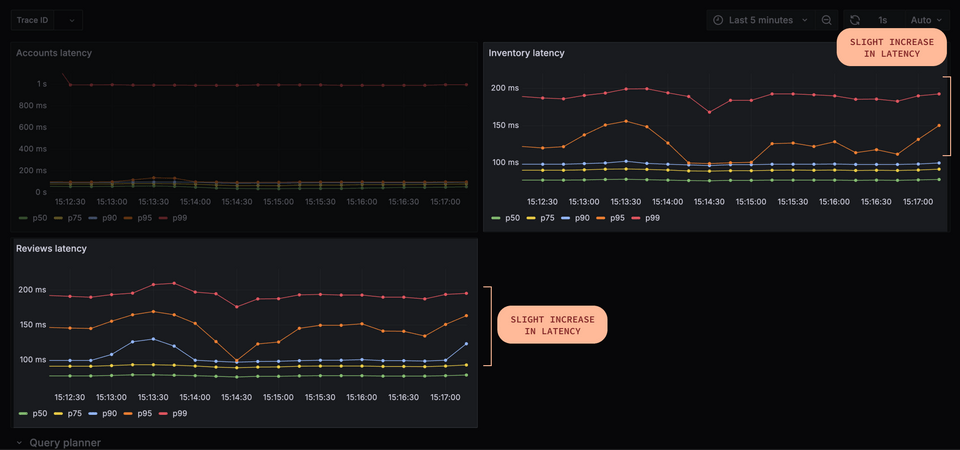Click the 200 ms axis label in Inventory latency
This screenshot has width=960, height=450.
pos(504,88)
